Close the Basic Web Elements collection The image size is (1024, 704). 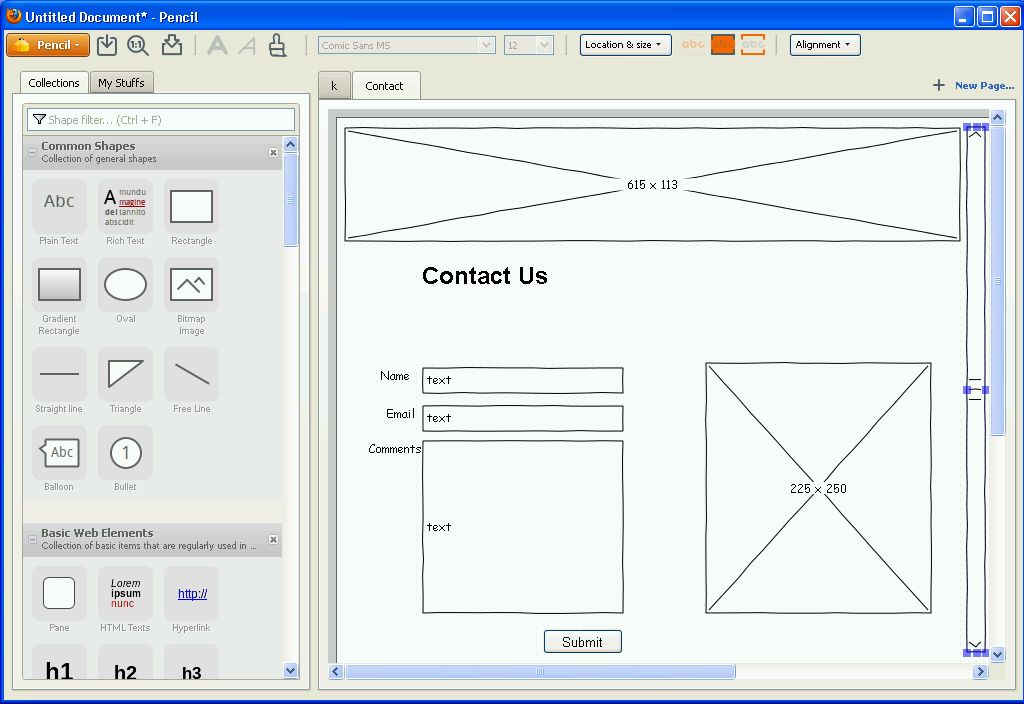[274, 539]
